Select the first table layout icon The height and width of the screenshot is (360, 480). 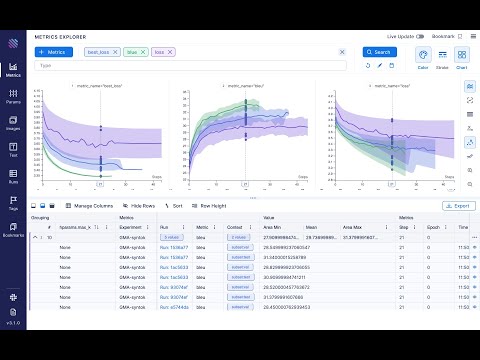pyautogui.click(x=33, y=206)
